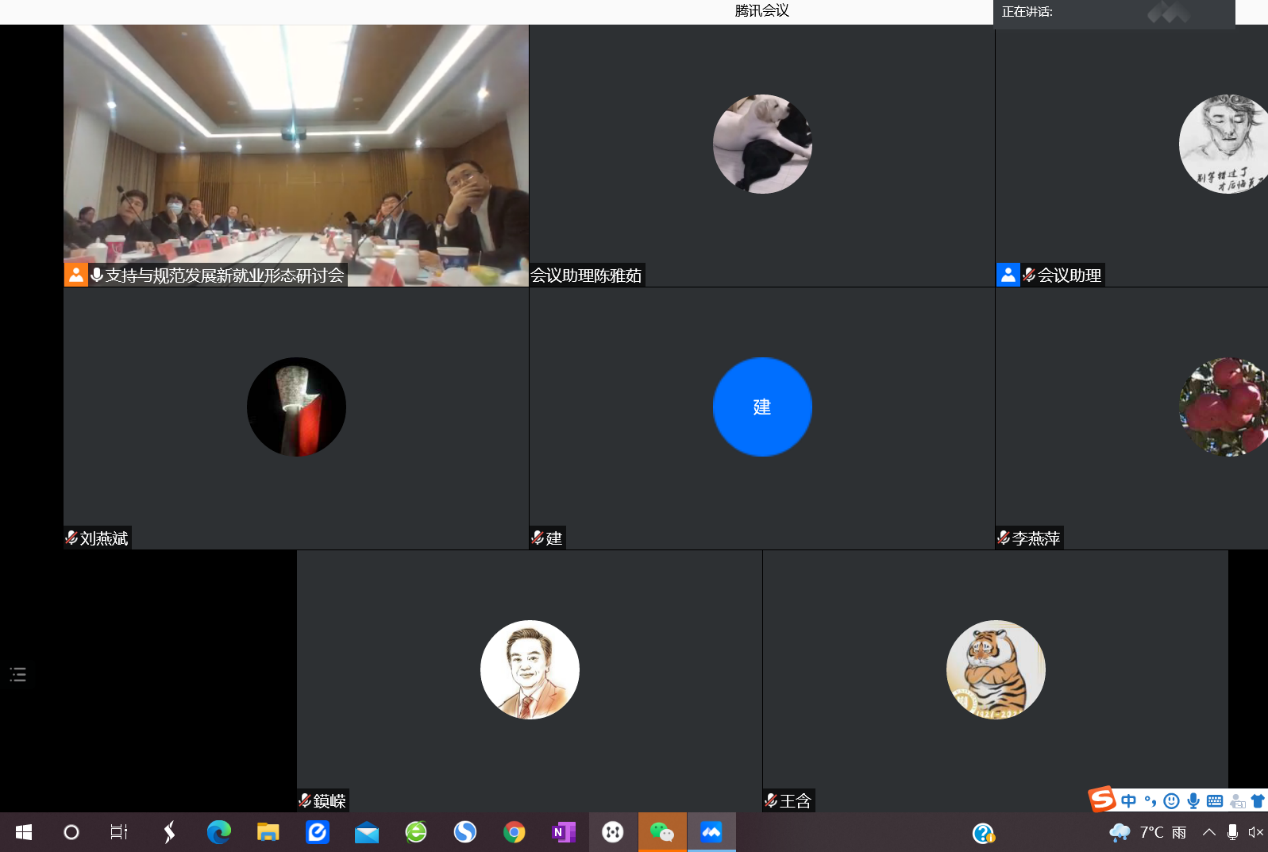
Task: Open the Windows Start menu
Action: click(24, 832)
